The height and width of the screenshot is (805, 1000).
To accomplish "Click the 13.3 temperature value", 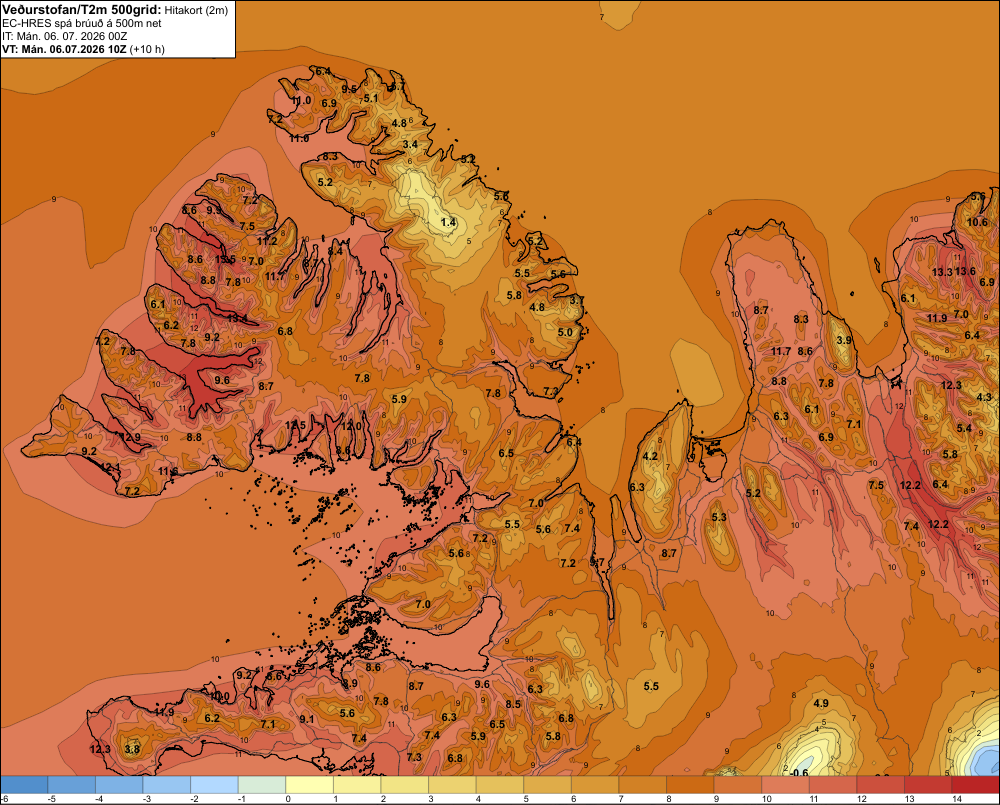I will point(942,272).
